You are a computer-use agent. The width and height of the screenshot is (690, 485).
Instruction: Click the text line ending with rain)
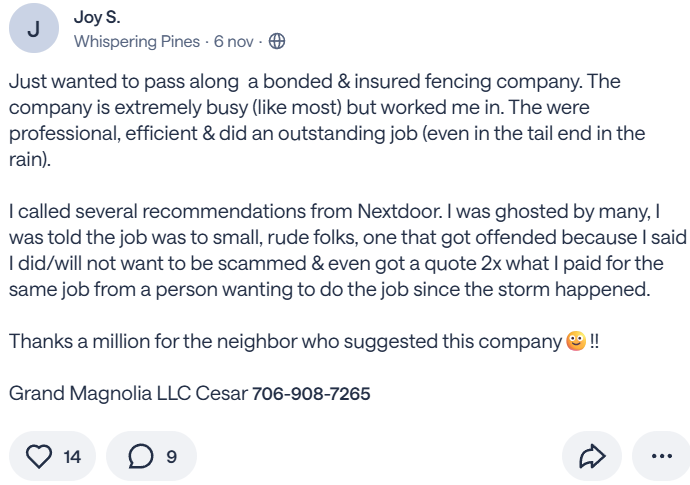[x=29, y=159]
